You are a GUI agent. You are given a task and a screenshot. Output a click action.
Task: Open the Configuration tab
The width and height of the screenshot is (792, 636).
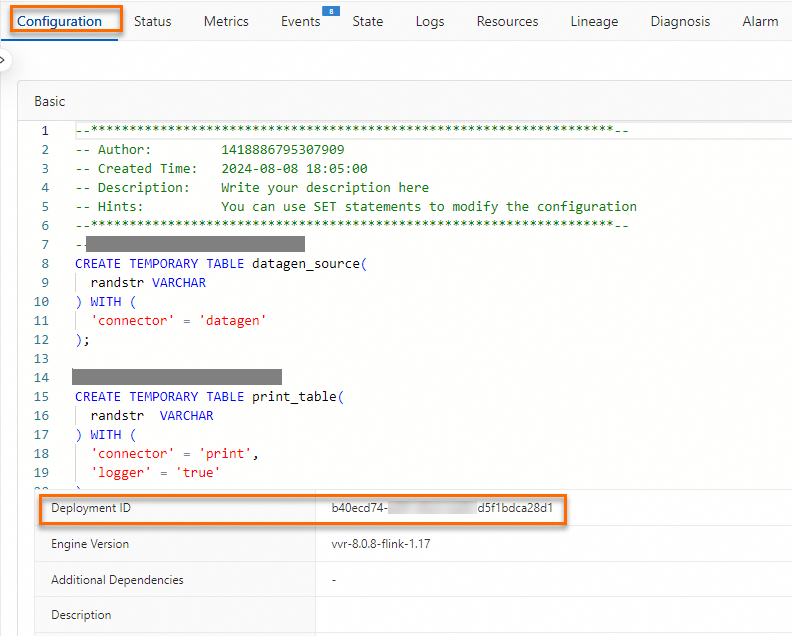coord(60,21)
